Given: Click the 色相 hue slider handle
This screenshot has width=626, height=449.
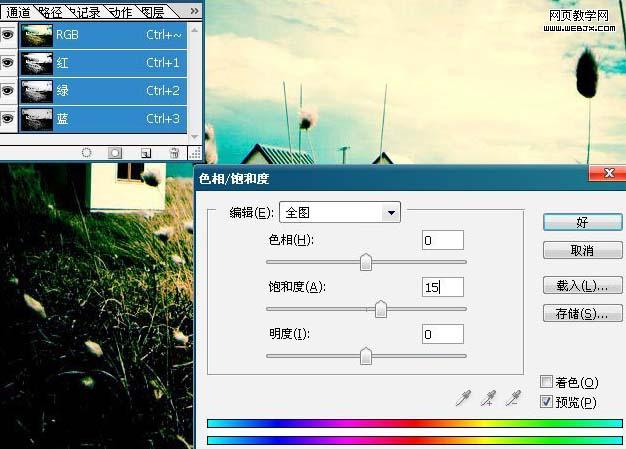Looking at the screenshot, I should [x=366, y=262].
